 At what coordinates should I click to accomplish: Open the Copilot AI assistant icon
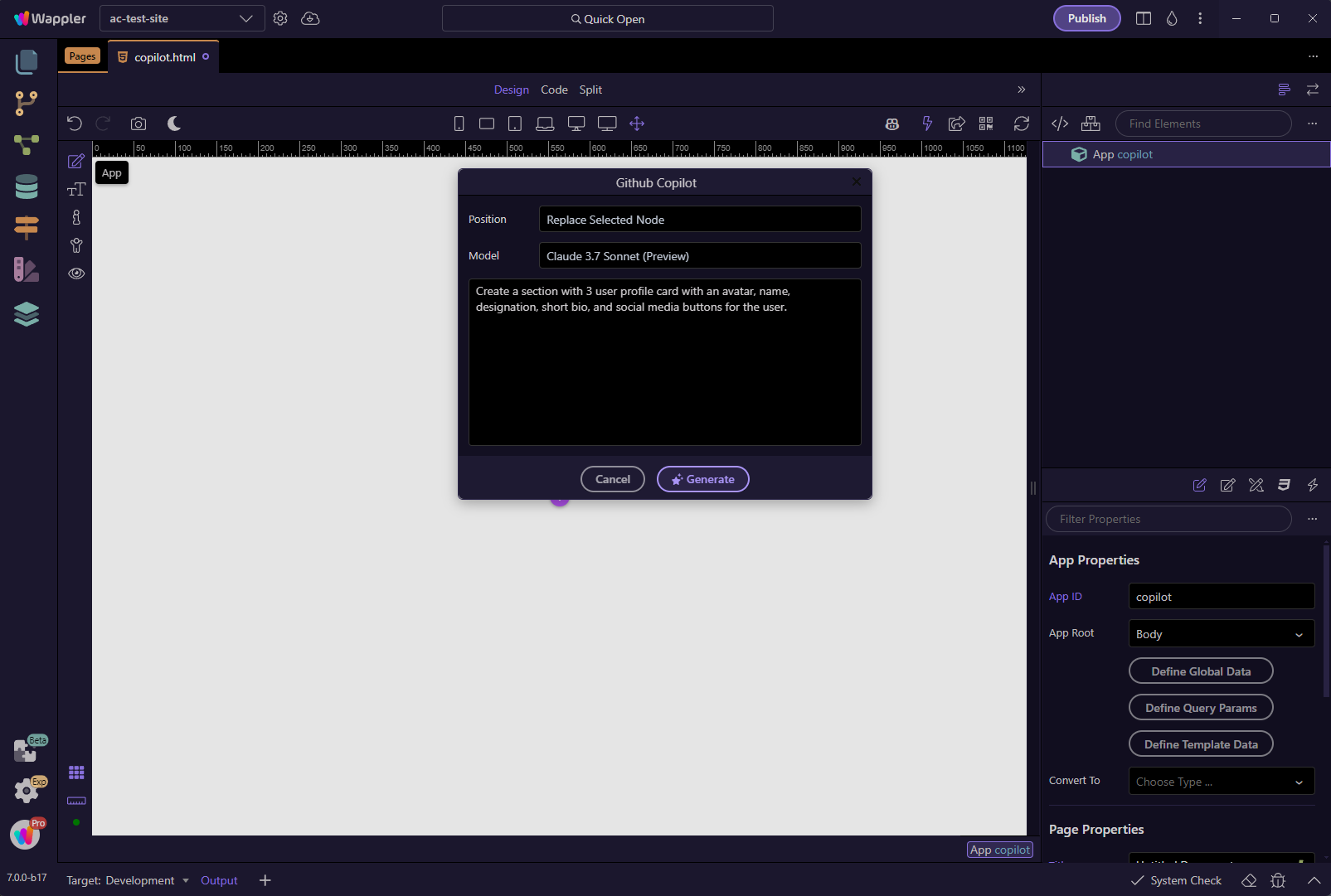(892, 124)
